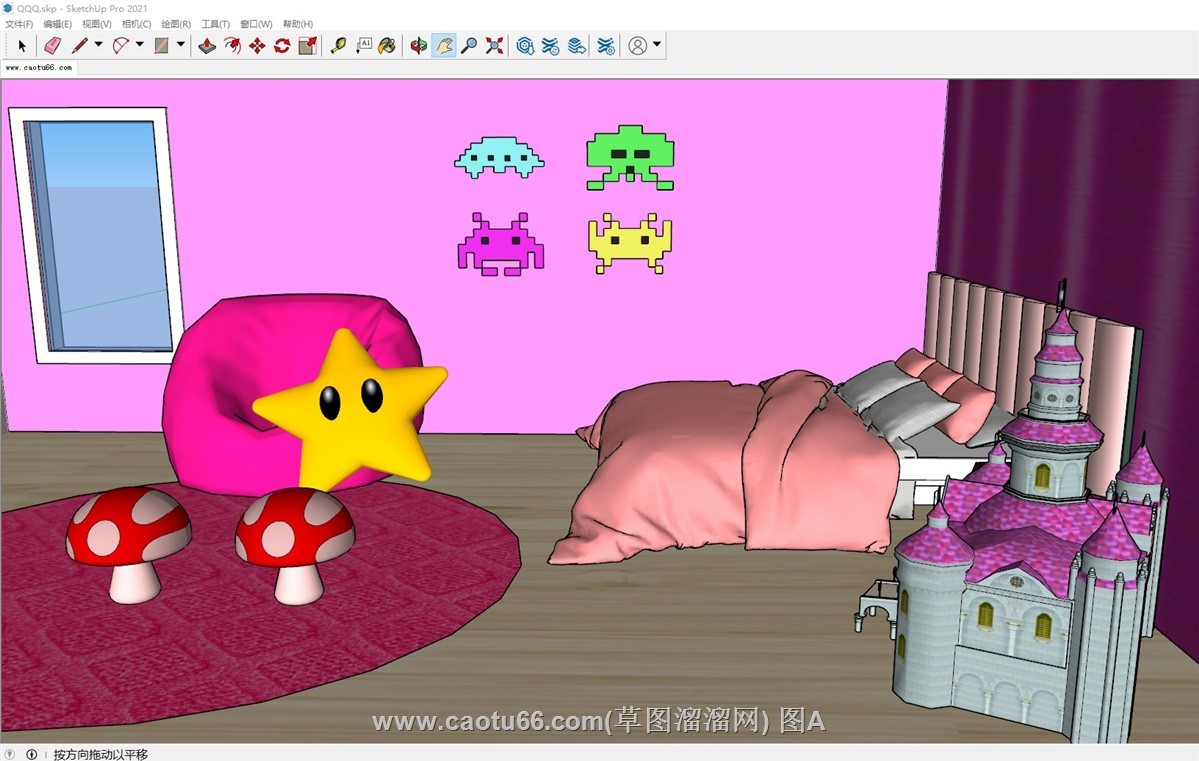Activate the Rotate tool
Image resolution: width=1199 pixels, height=761 pixels.
[282, 46]
